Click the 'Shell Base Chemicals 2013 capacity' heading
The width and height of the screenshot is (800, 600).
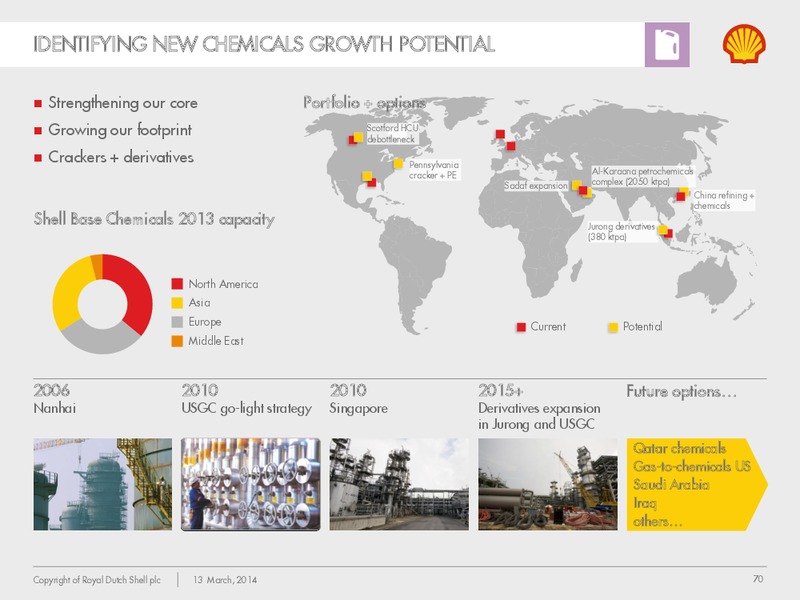pyautogui.click(x=154, y=219)
